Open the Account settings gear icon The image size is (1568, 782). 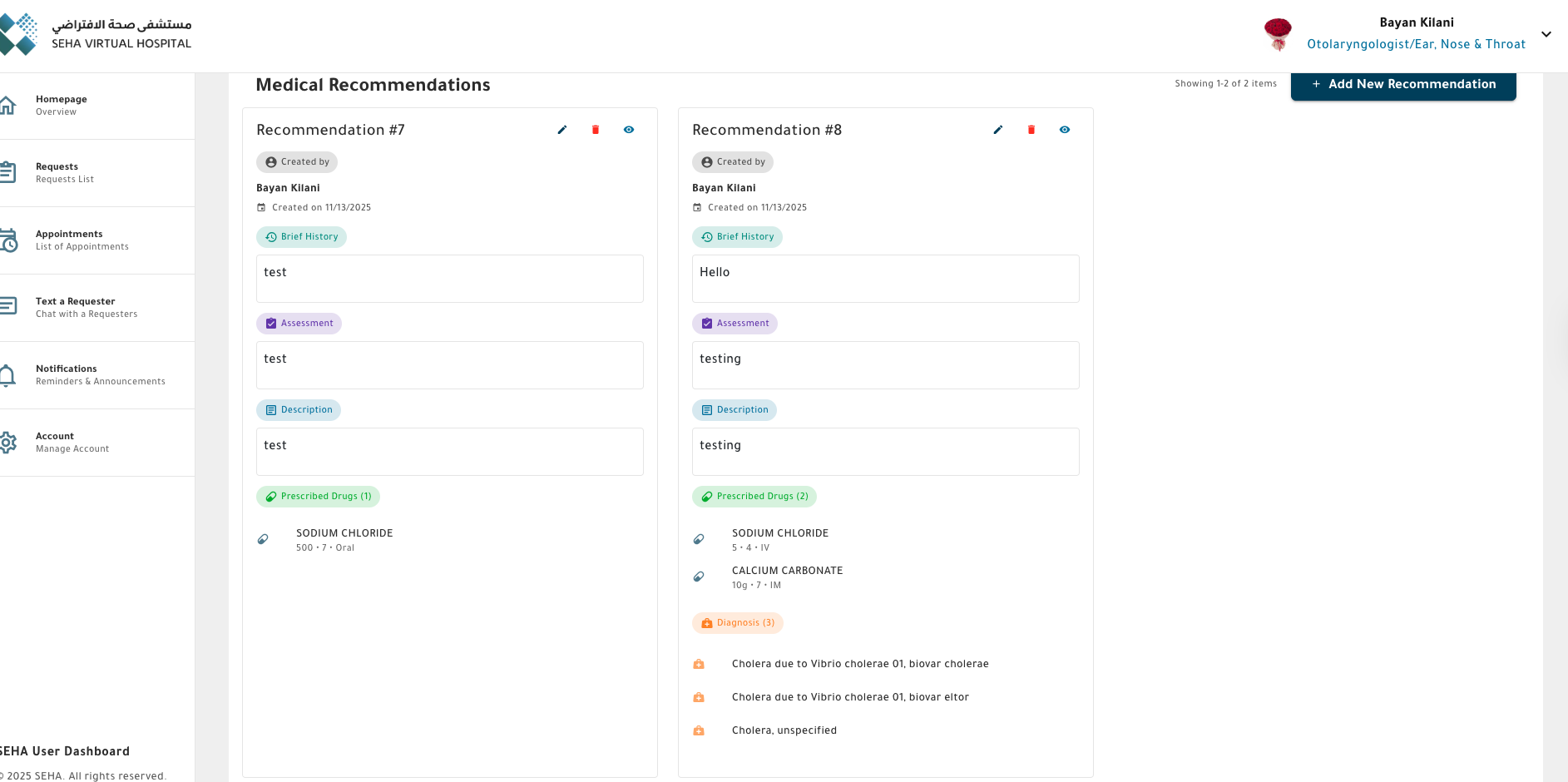[x=8, y=442]
